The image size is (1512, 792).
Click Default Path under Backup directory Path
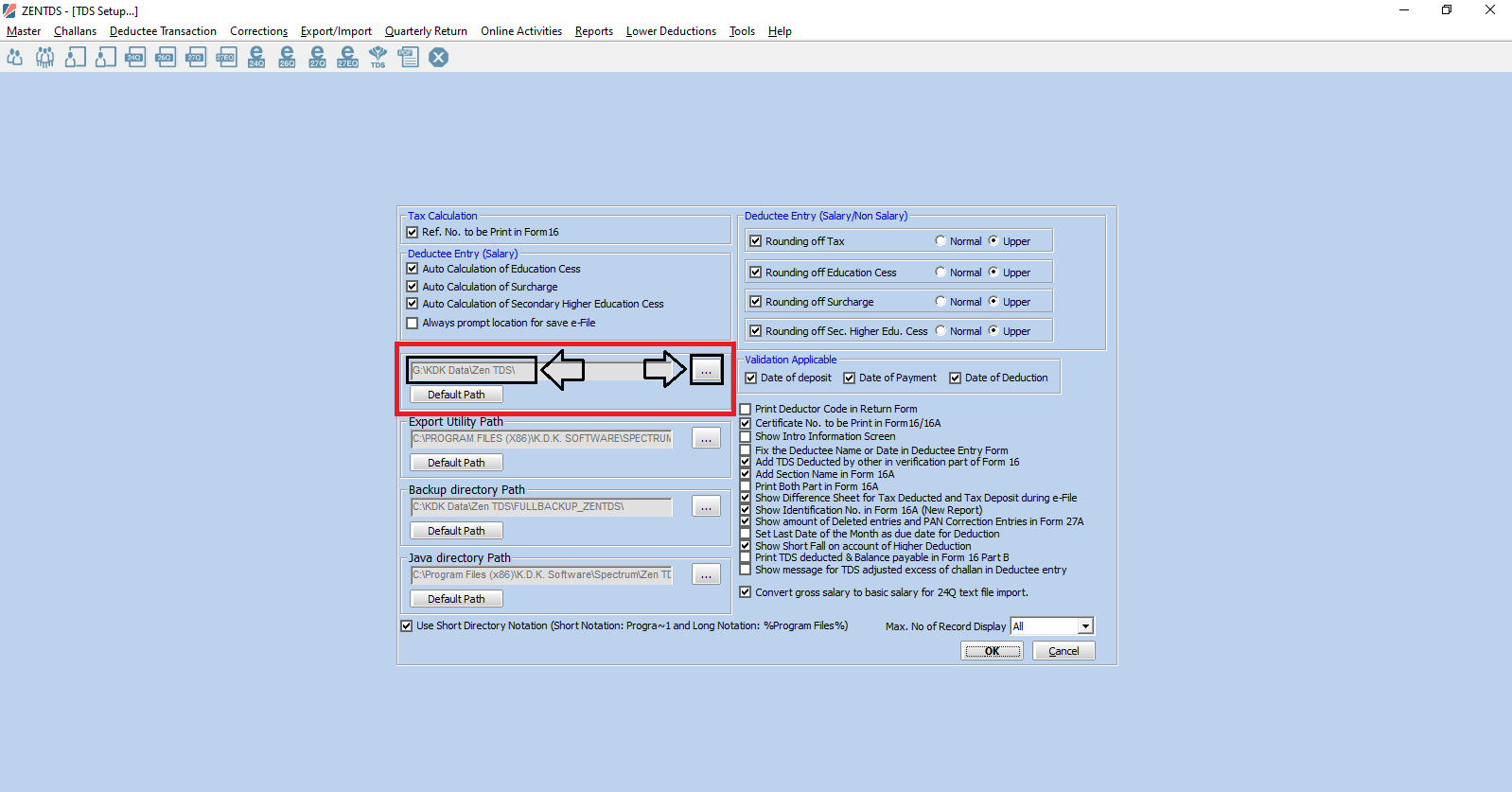[x=456, y=531]
